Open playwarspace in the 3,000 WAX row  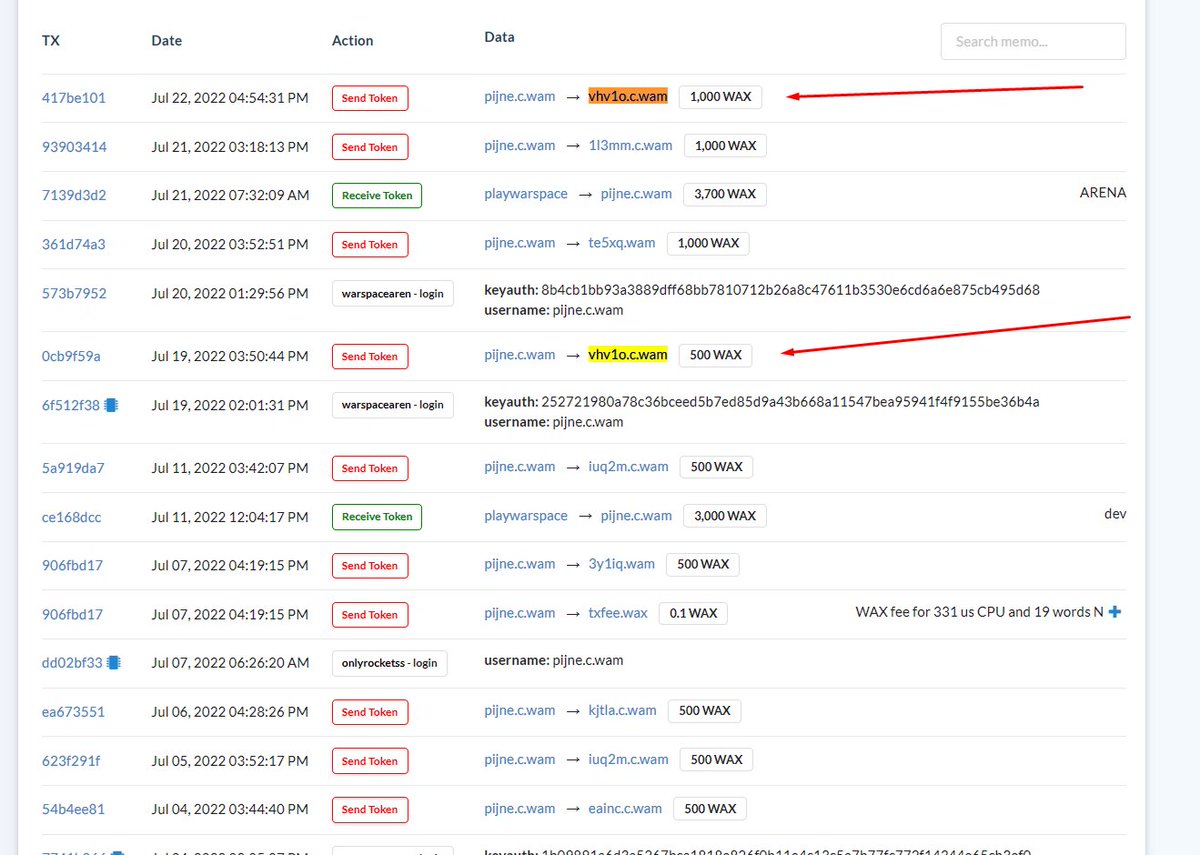point(526,515)
